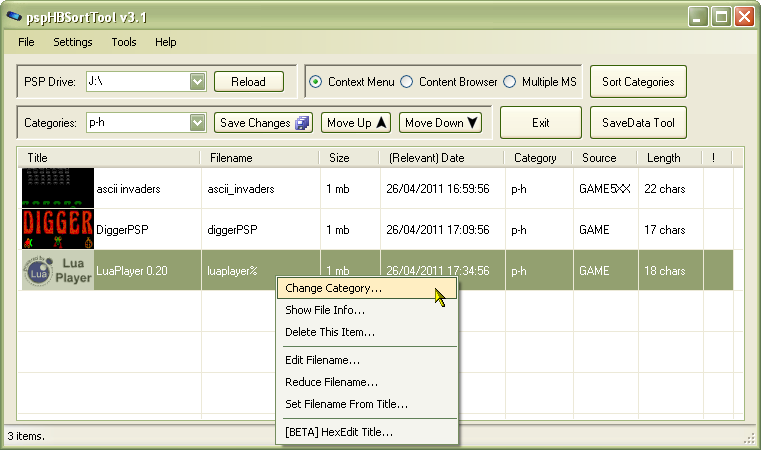Choose Change Category… from context menu
The height and width of the screenshot is (450, 761).
click(x=366, y=288)
